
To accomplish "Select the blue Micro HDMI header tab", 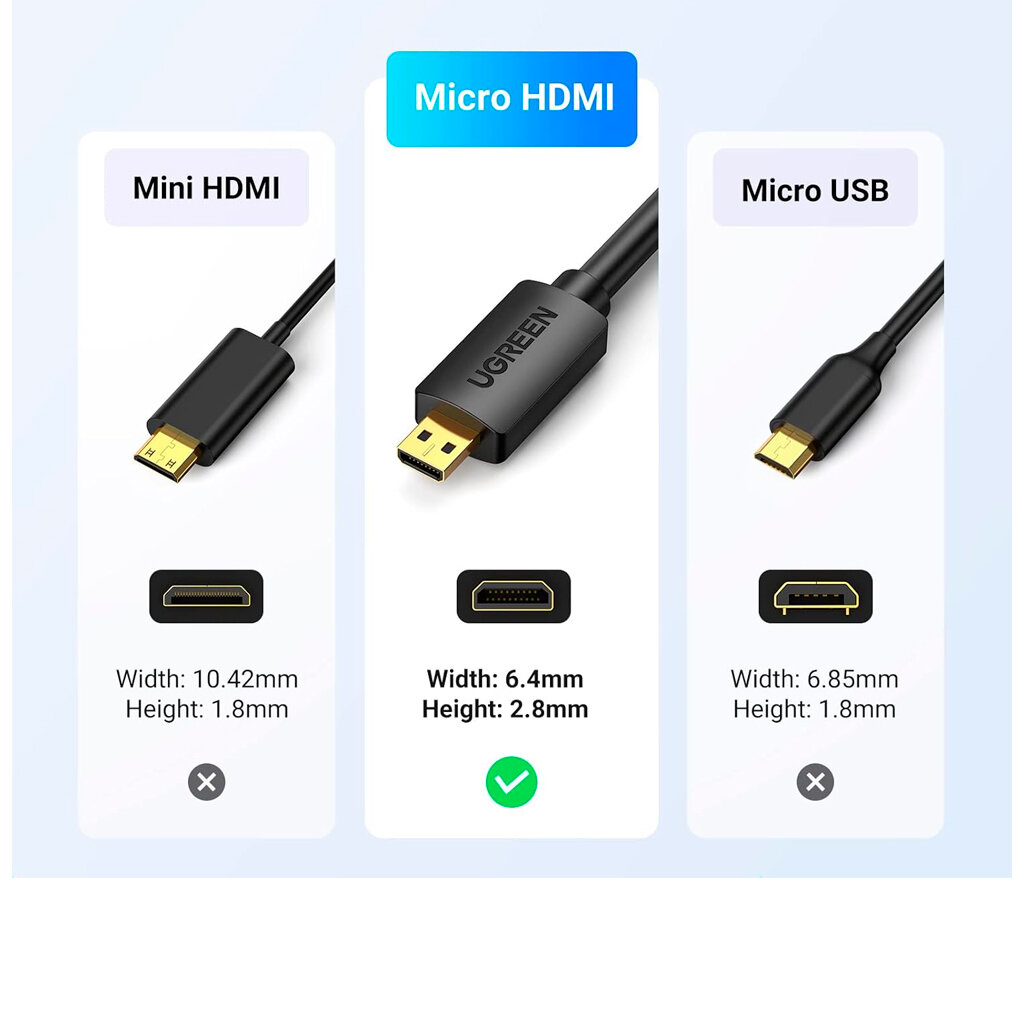I will pyautogui.click(x=511, y=99).
